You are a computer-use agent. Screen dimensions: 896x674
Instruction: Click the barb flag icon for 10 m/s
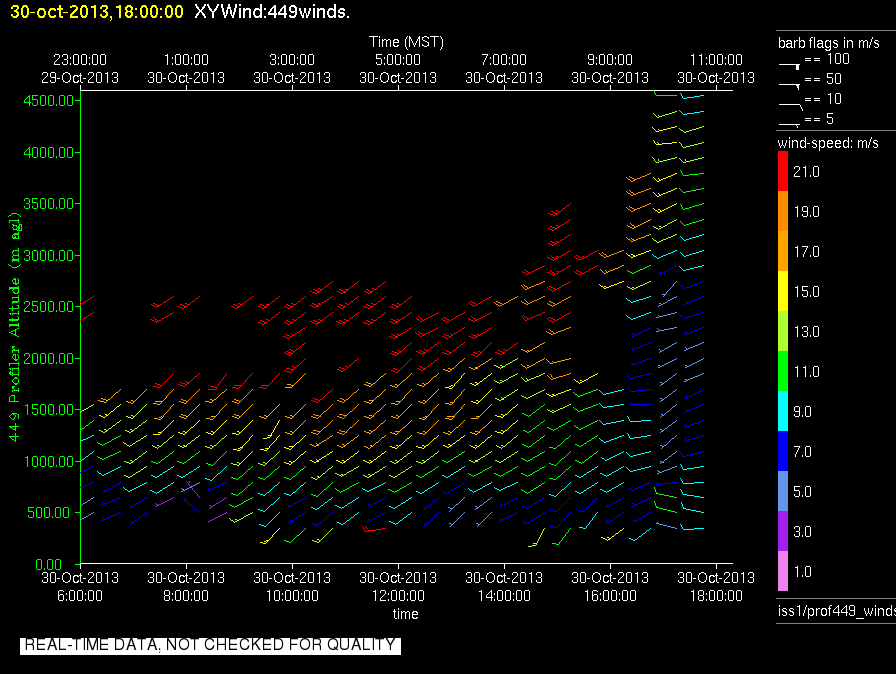click(791, 106)
